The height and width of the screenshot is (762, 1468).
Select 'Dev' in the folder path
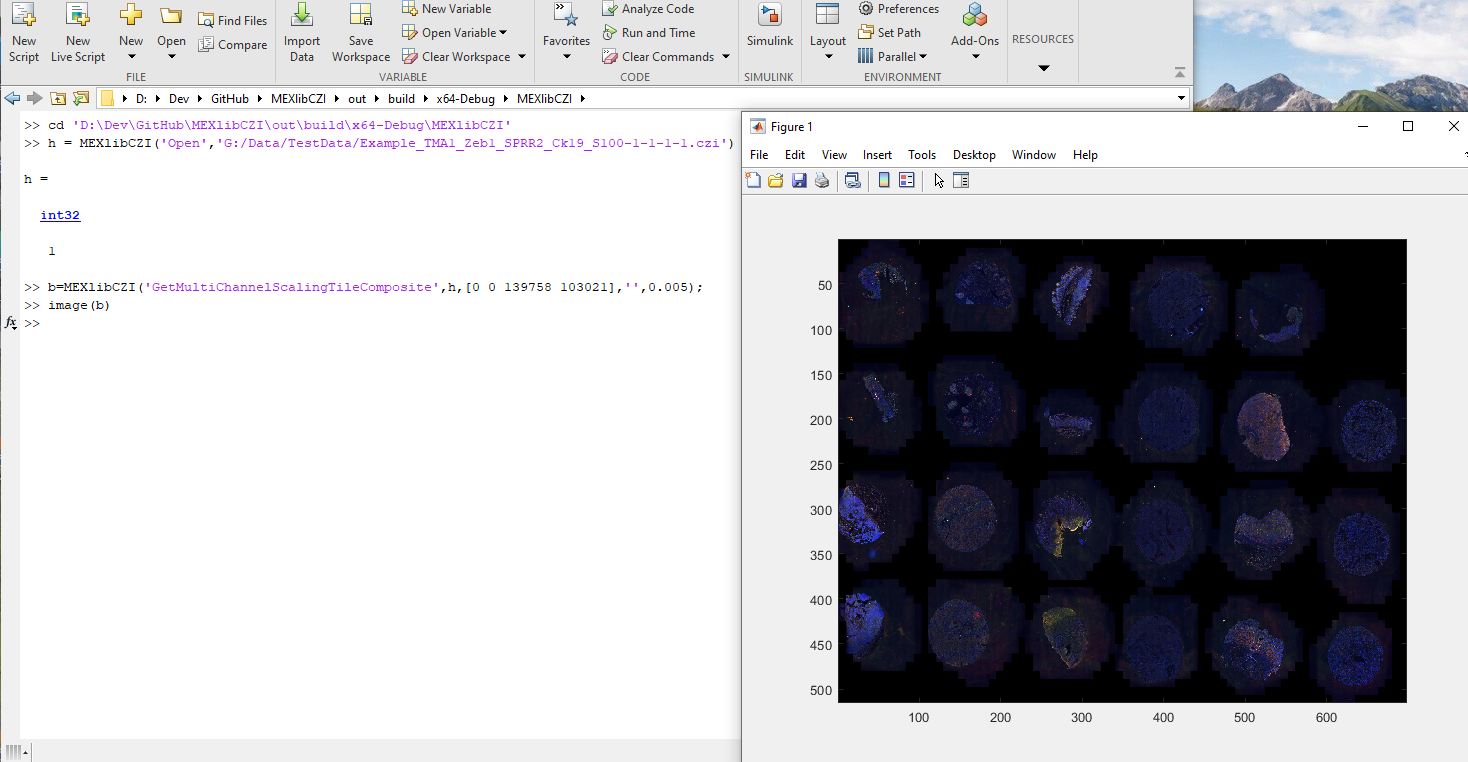[x=178, y=99]
